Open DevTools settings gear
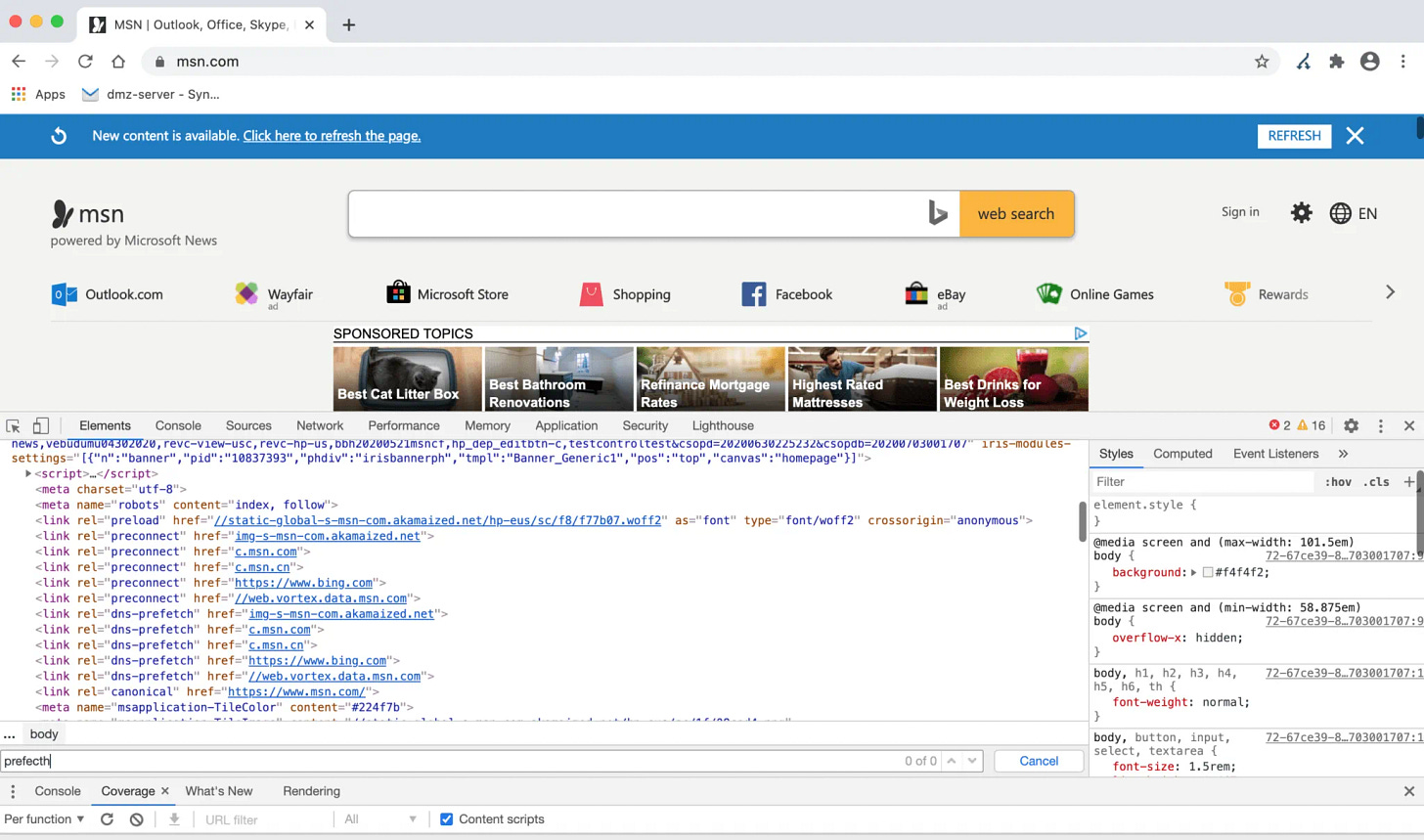1424x840 pixels. (x=1351, y=425)
